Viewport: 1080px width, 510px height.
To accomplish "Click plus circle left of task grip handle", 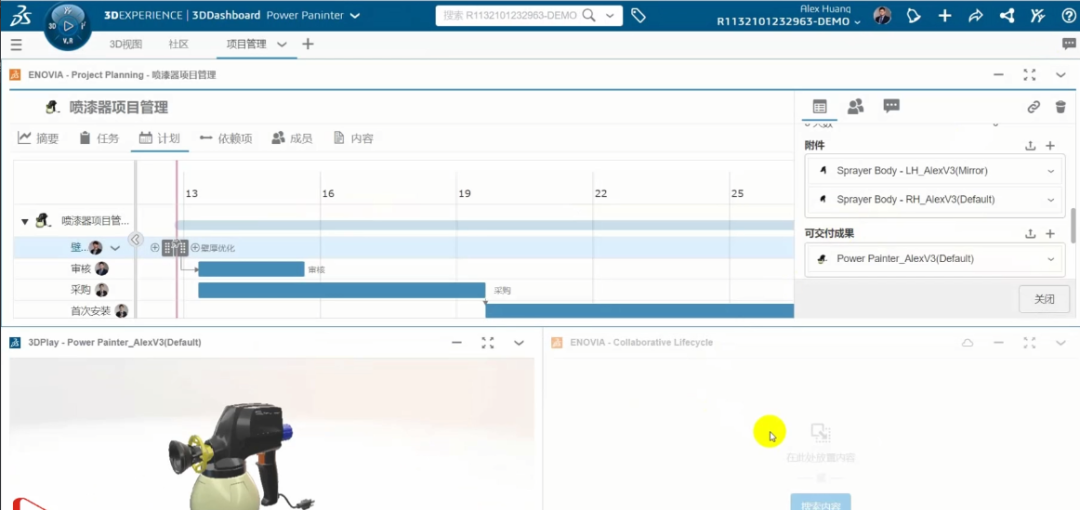I will coord(155,247).
